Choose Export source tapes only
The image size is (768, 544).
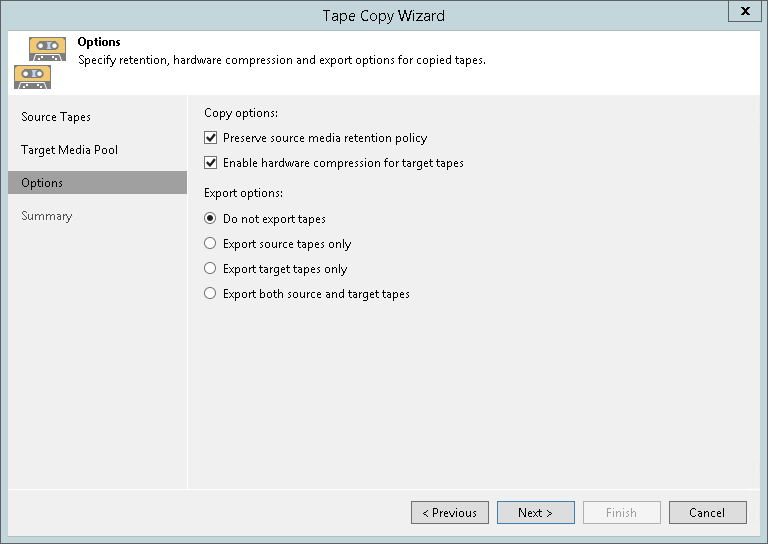[x=210, y=244]
